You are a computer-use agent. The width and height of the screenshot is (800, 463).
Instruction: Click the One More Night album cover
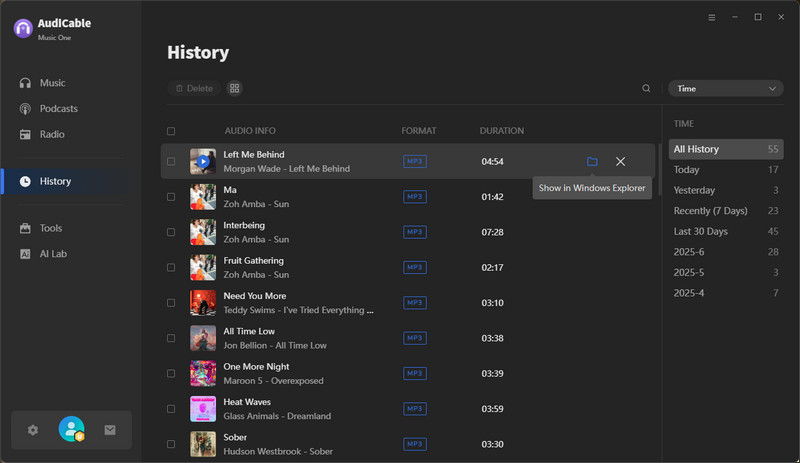click(x=203, y=373)
